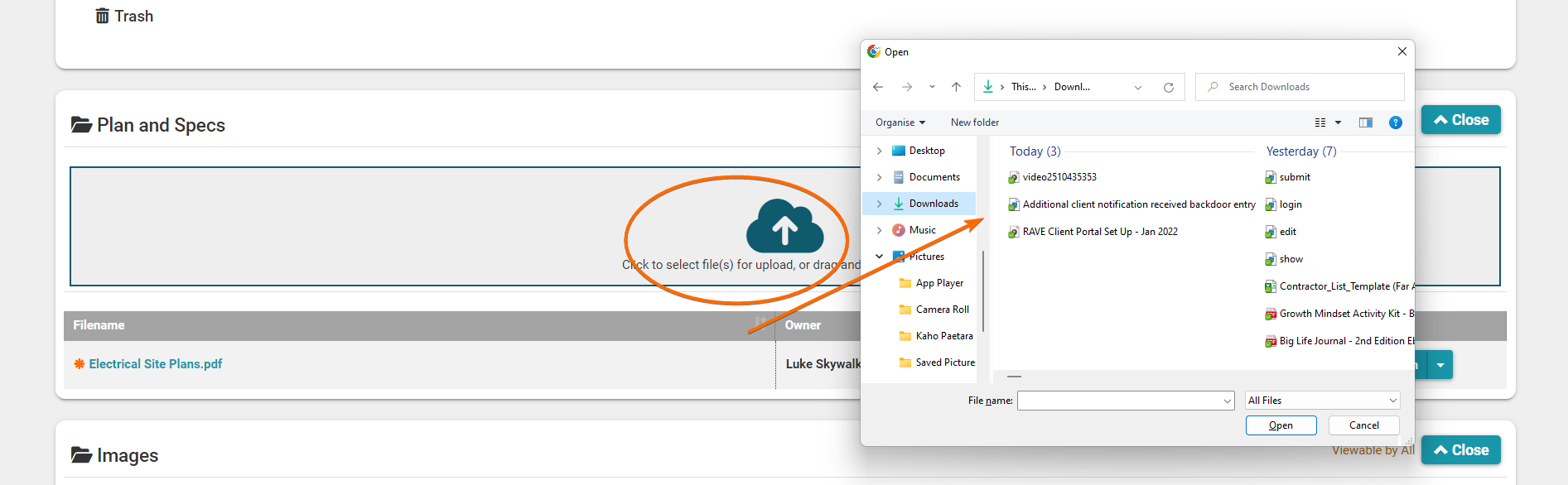The image size is (1568, 485).
Task: Click the Search Downloads field
Action: click(1300, 87)
